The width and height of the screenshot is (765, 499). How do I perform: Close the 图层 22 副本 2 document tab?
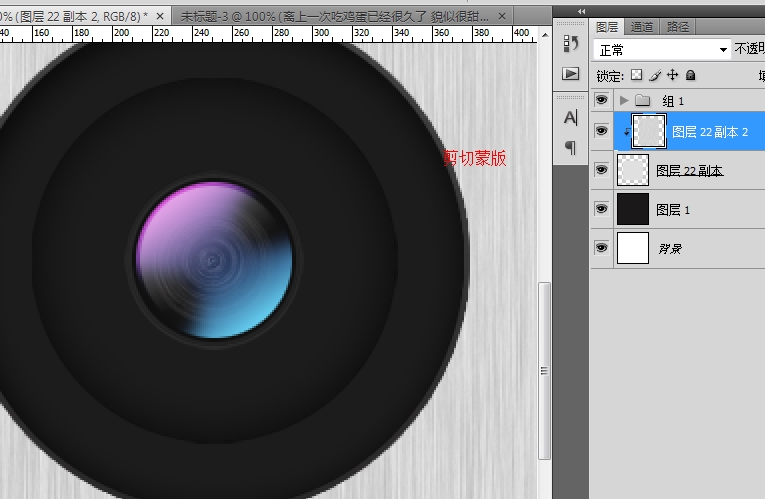coord(160,16)
